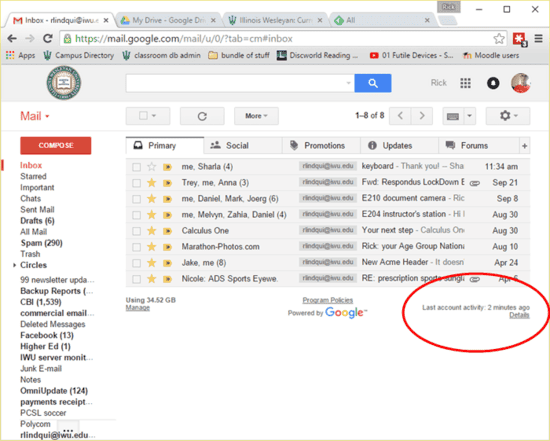Select checkbox for E210 document camera email

[136, 199]
